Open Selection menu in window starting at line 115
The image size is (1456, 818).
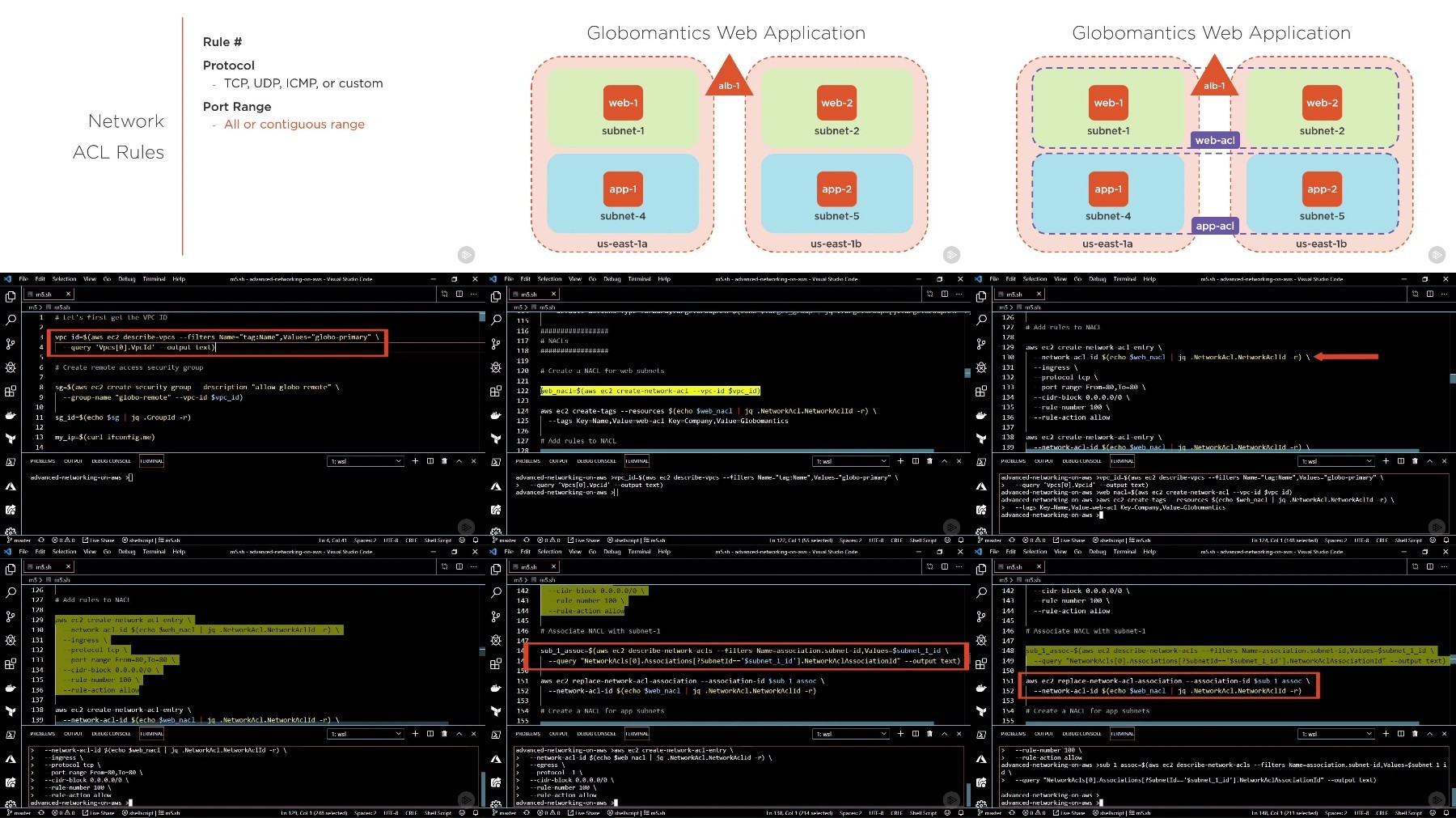pyautogui.click(x=549, y=278)
